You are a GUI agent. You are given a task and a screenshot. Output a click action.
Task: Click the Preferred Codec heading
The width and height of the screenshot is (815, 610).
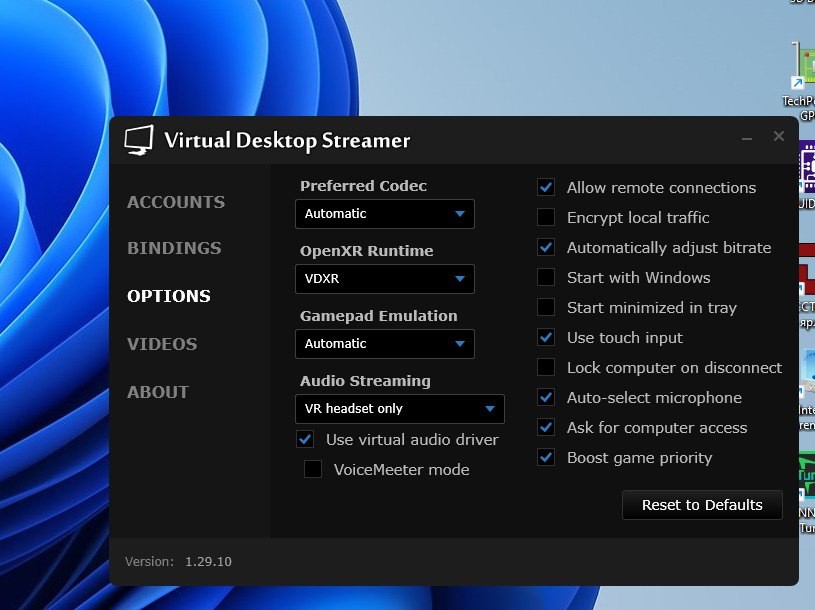[363, 185]
